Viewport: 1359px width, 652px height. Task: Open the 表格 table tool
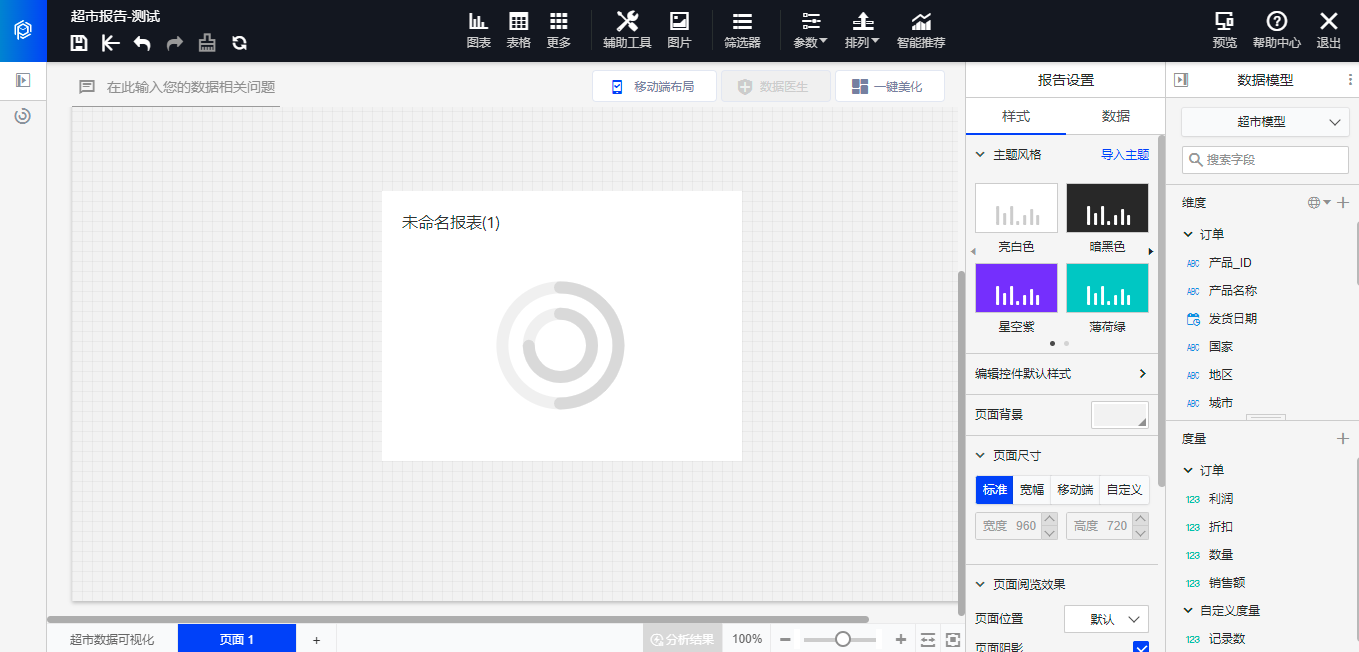[x=518, y=30]
